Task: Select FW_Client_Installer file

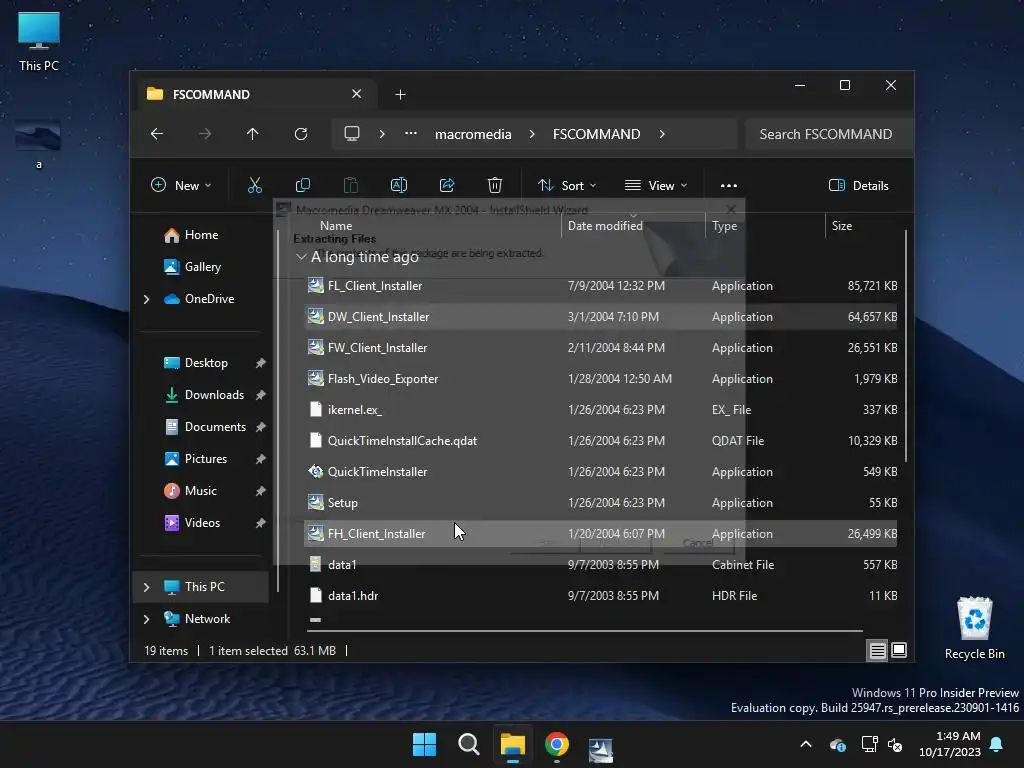Action: pos(601,348)
